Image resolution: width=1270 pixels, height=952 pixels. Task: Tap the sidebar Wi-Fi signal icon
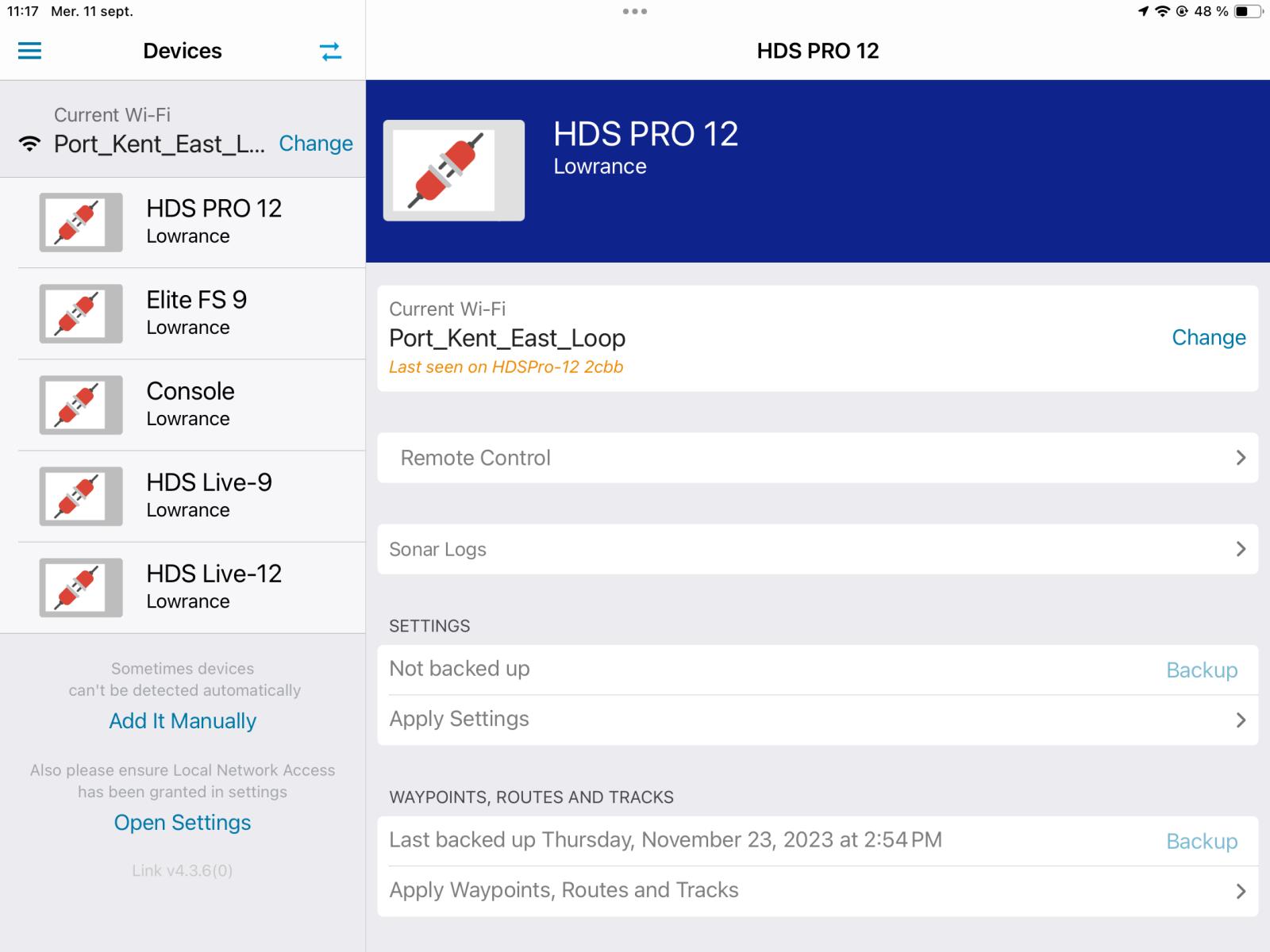[30, 144]
